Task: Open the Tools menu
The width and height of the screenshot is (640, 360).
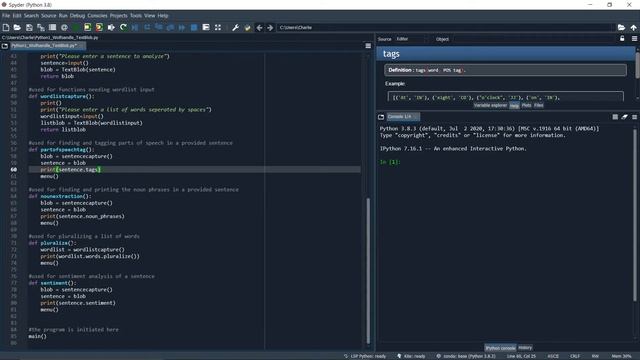Action: tap(136, 16)
